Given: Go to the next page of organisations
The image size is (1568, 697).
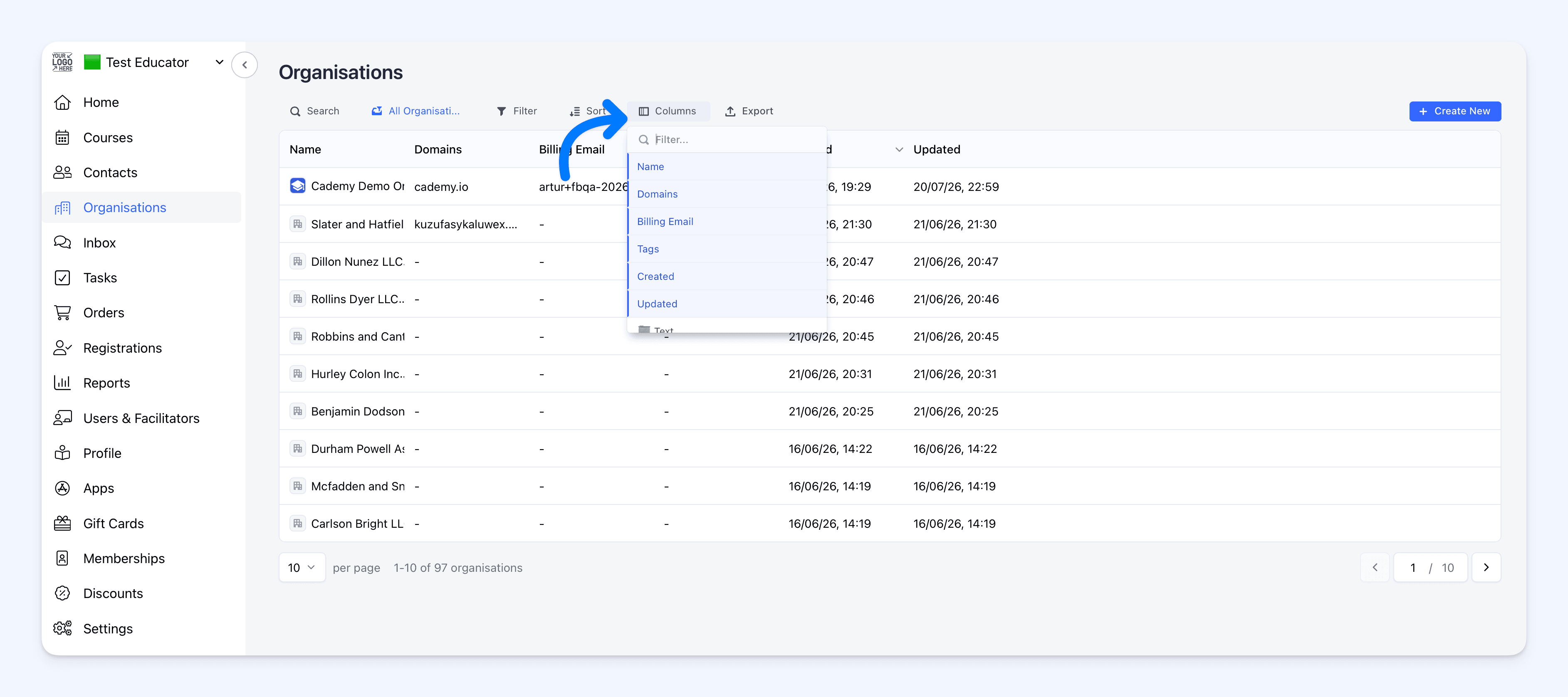Looking at the screenshot, I should click(1486, 567).
